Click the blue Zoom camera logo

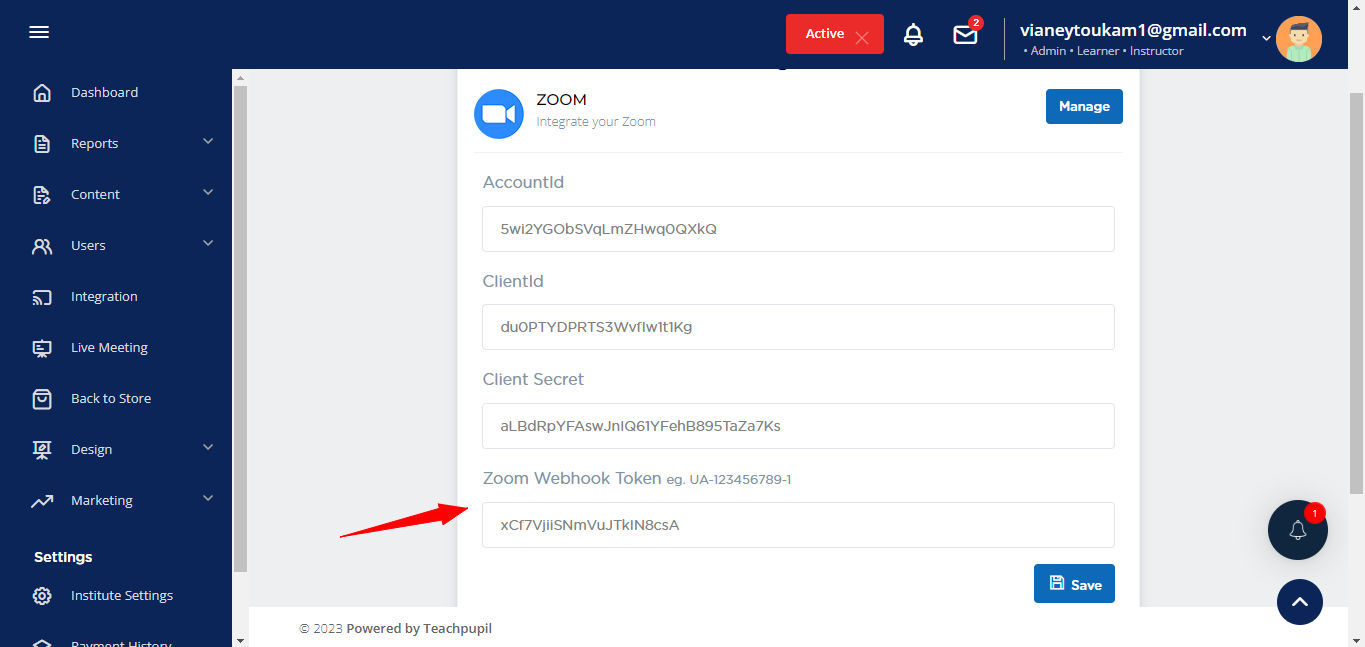[x=498, y=114]
